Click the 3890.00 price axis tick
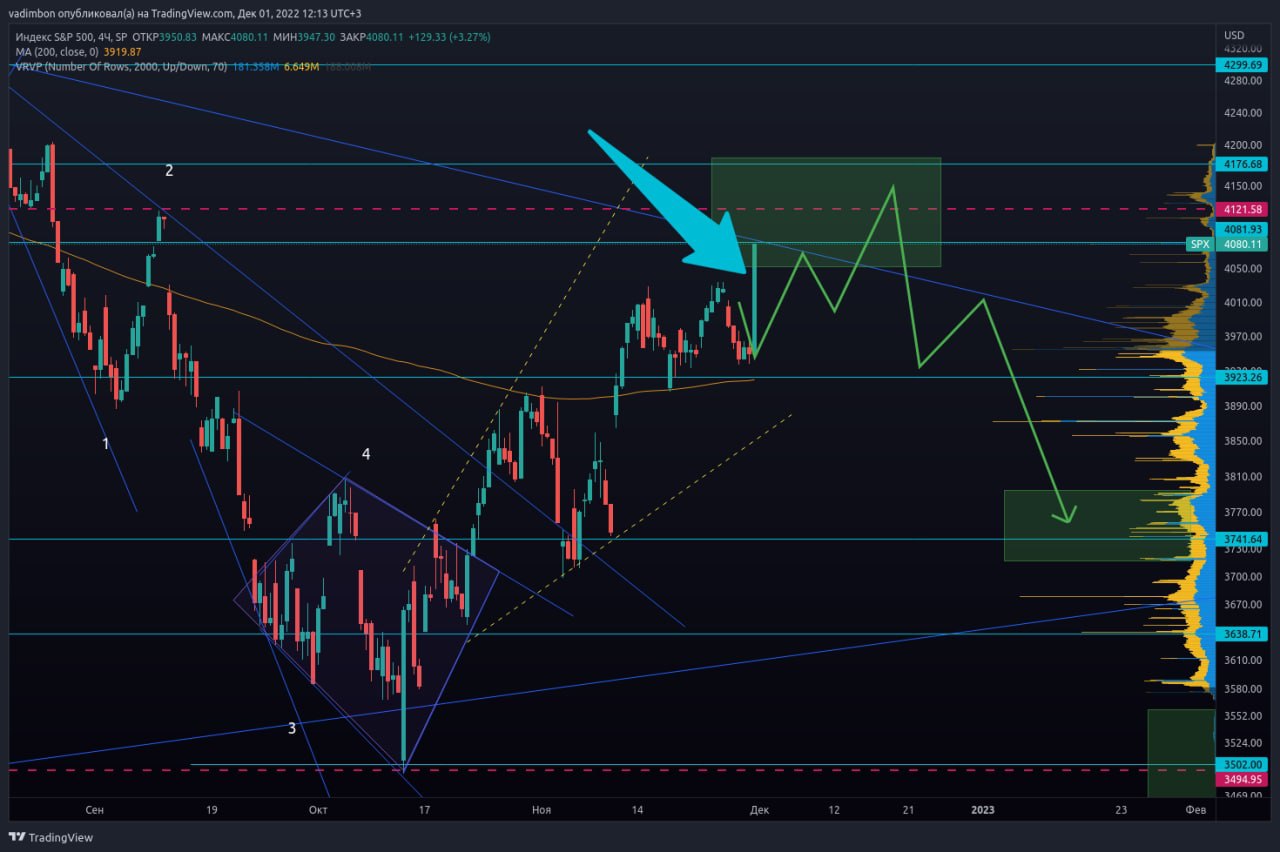The height and width of the screenshot is (852, 1280). coord(1242,407)
